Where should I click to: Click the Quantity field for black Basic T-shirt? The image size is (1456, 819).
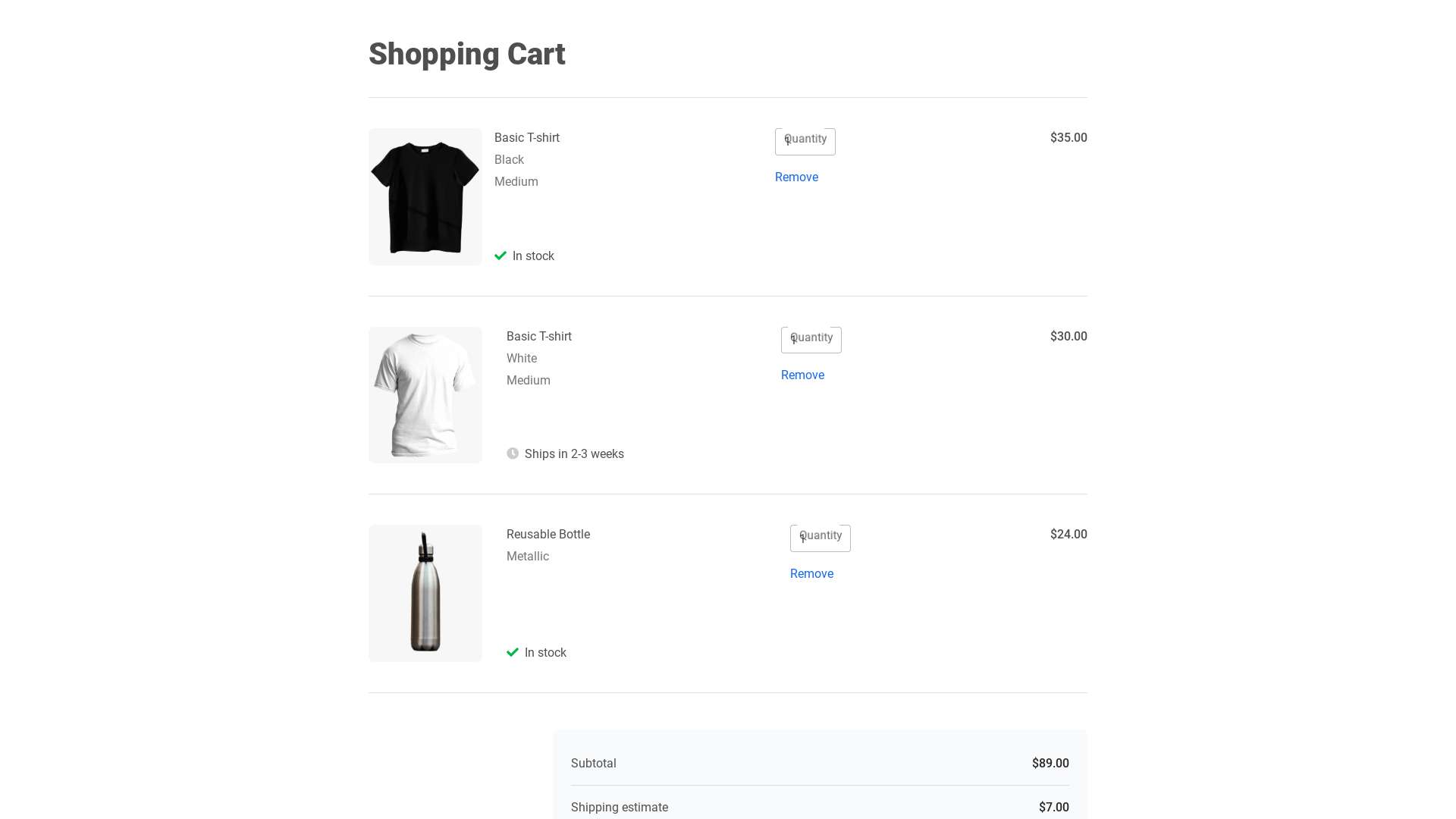click(x=805, y=141)
